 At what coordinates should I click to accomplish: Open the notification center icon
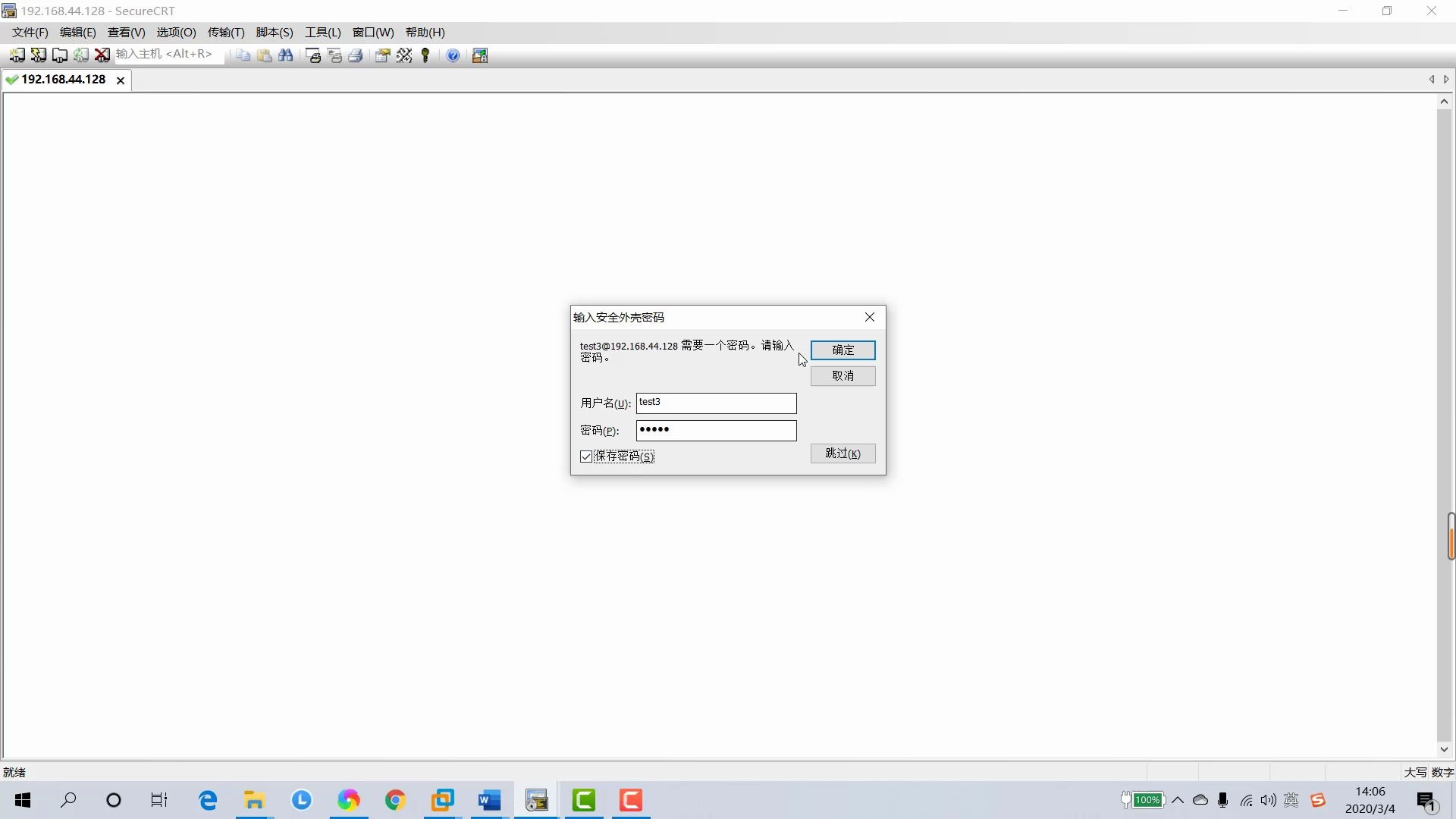pos(1427,801)
